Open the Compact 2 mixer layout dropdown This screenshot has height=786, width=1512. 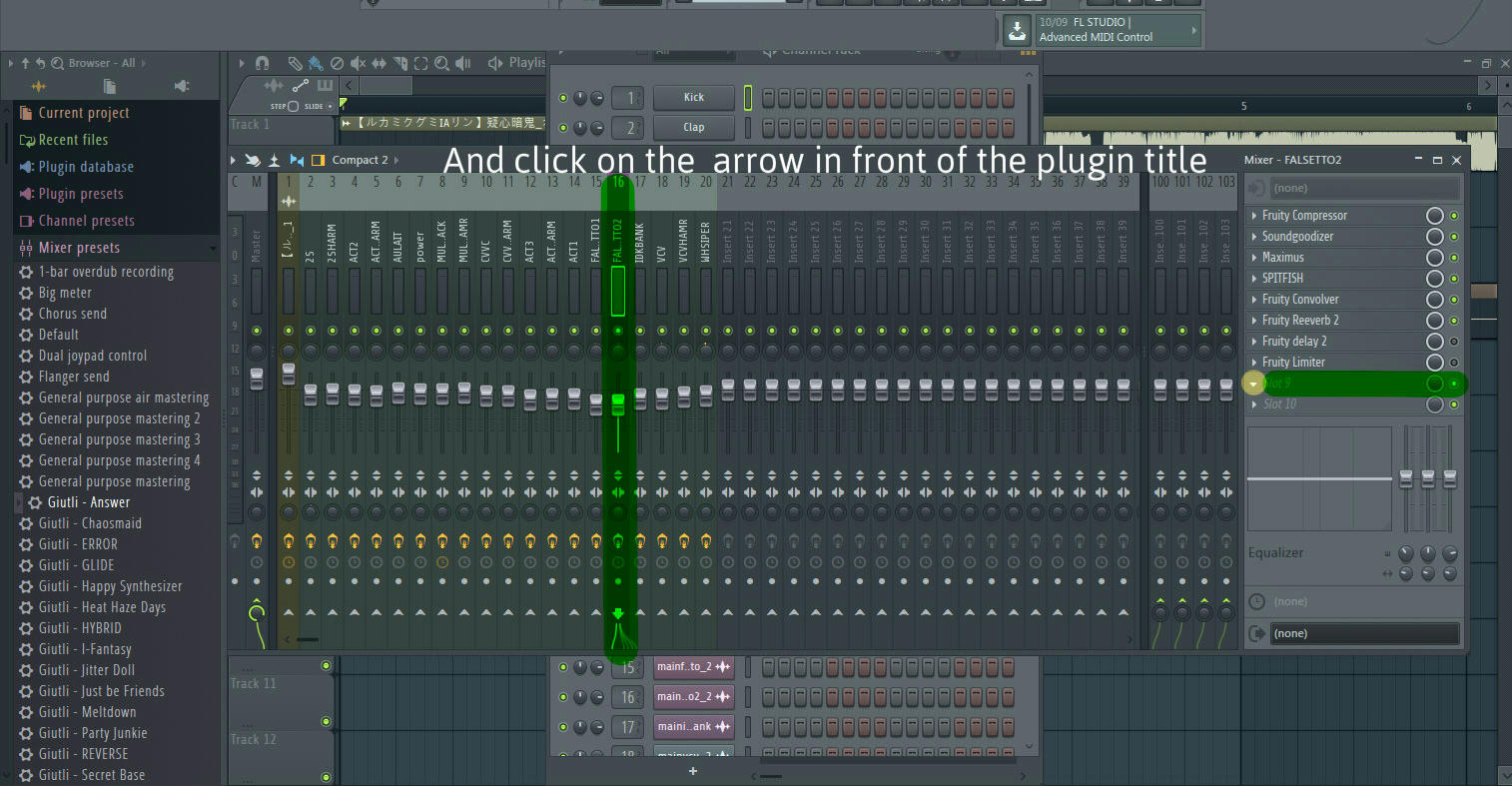tap(365, 160)
